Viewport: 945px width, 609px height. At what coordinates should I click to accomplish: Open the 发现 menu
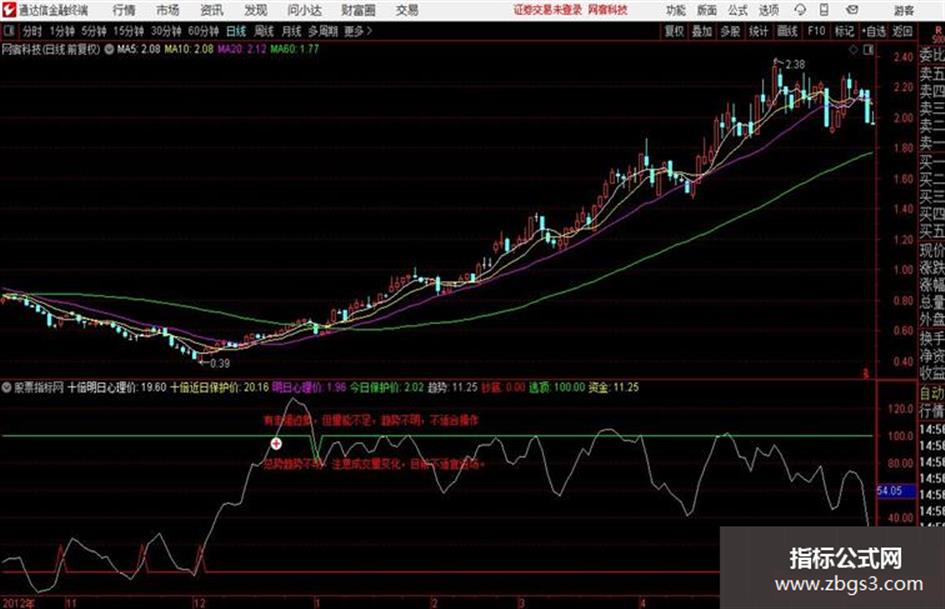pyautogui.click(x=256, y=10)
